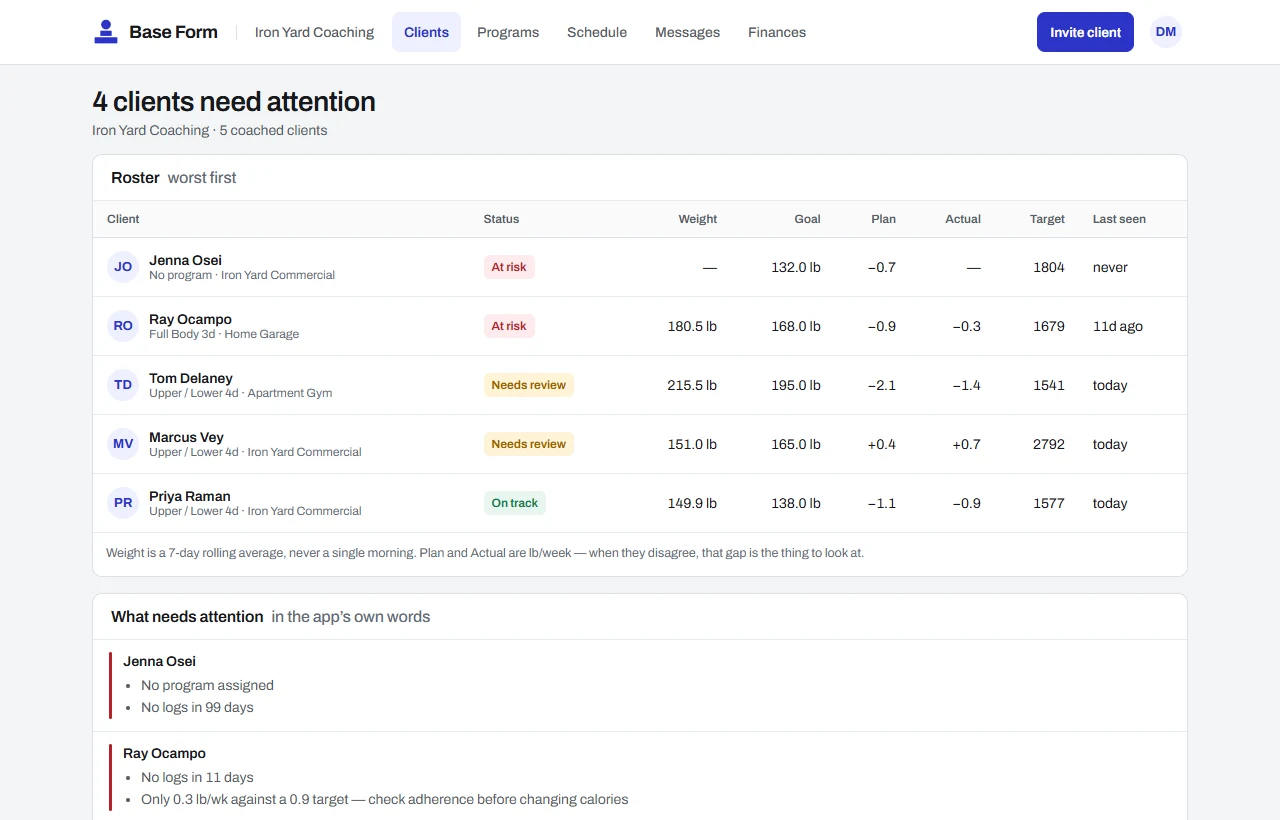This screenshot has width=1280, height=820.
Task: Click the +0.7 actual value
Action: pyautogui.click(x=966, y=444)
